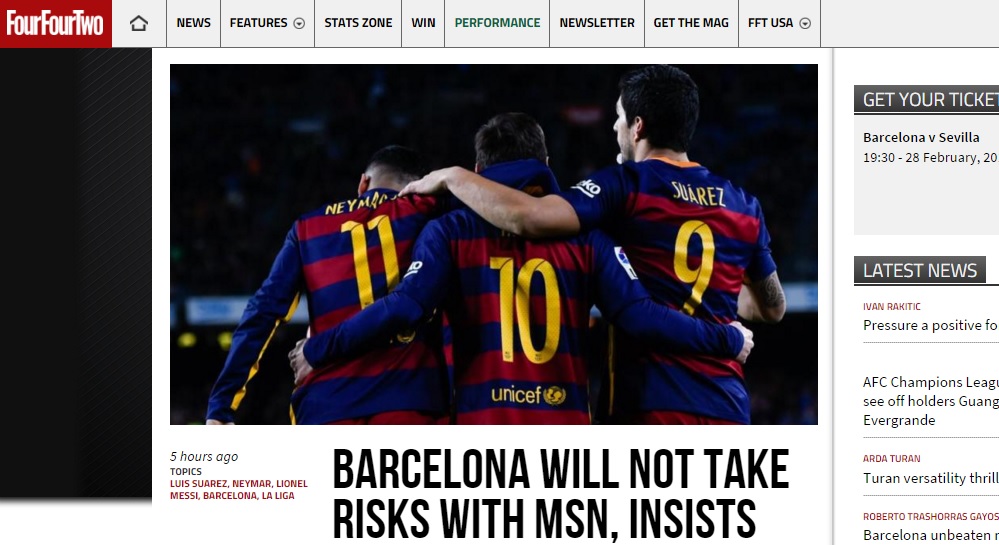Open the Turan versatility news headline
The image size is (999, 545).
[931, 478]
